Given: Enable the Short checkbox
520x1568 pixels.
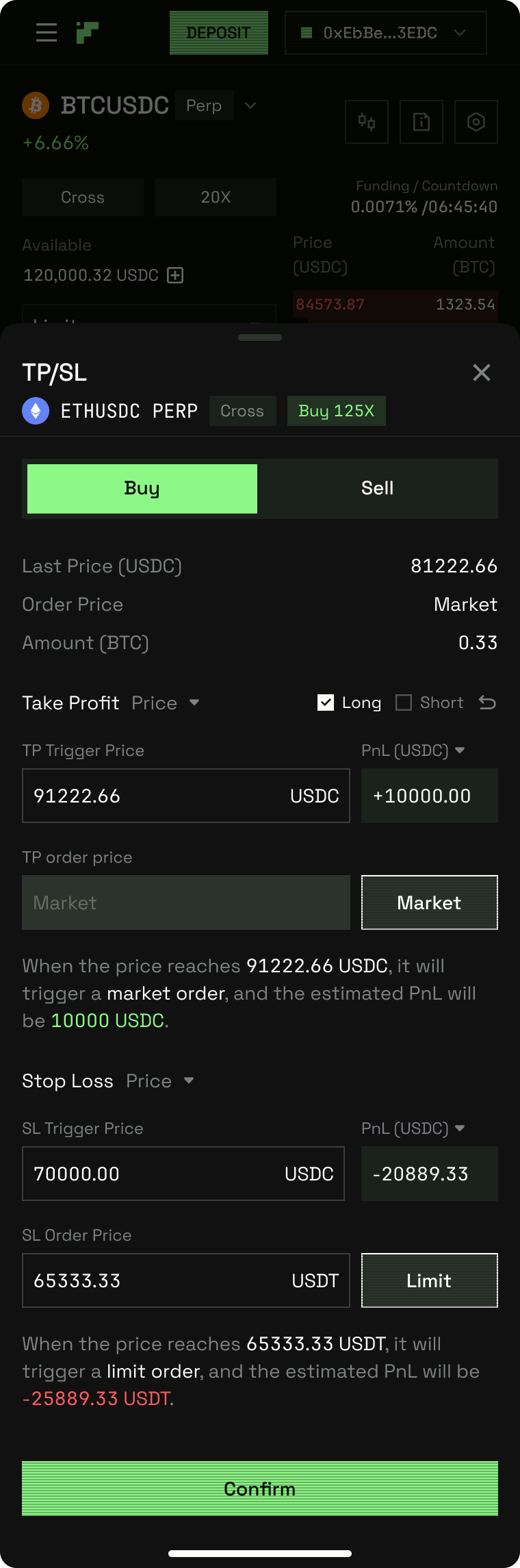Looking at the screenshot, I should pos(404,703).
